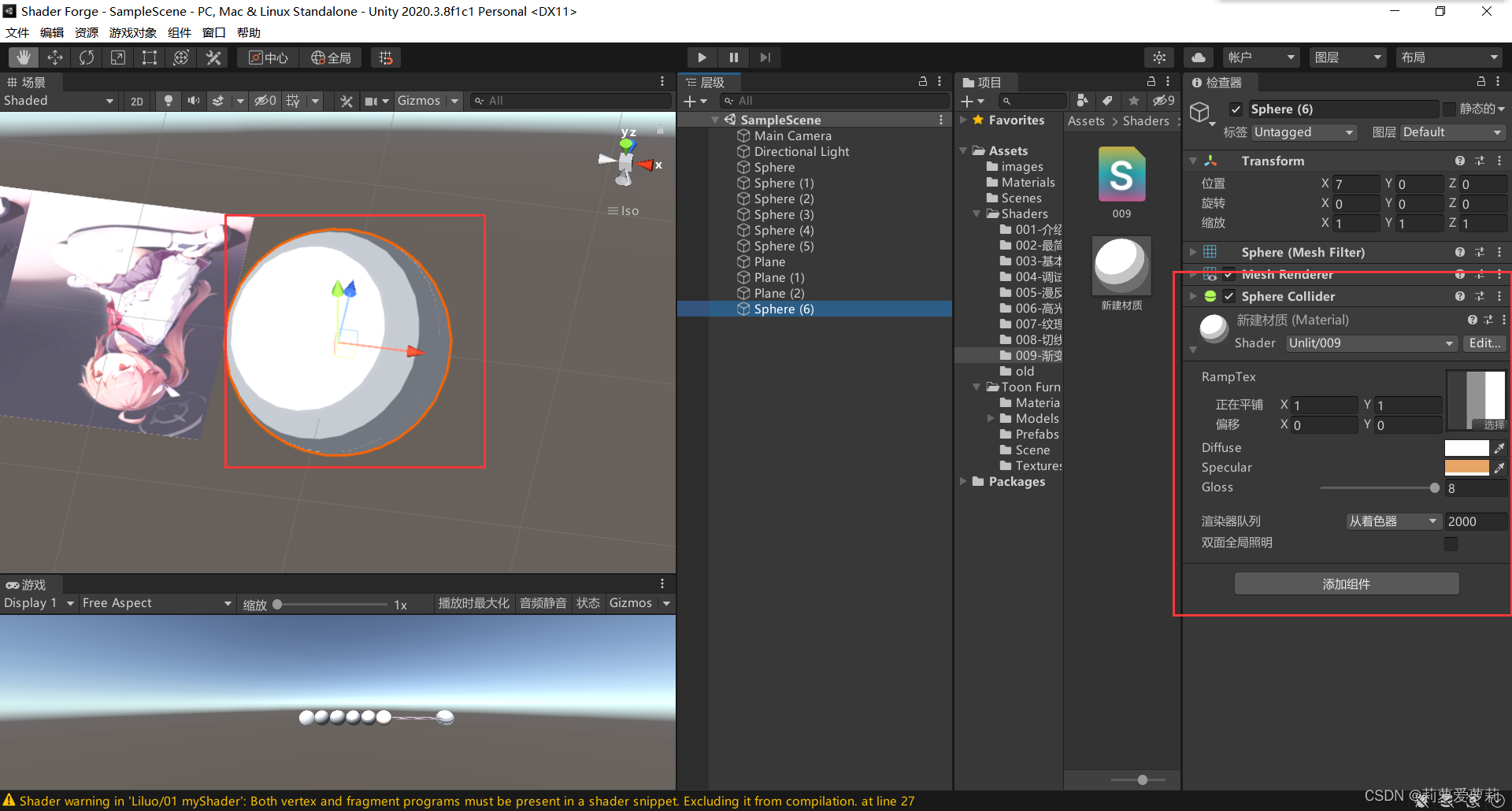Click the 中心 pivot center button
Screen dimensions: 1512x811
[268, 57]
